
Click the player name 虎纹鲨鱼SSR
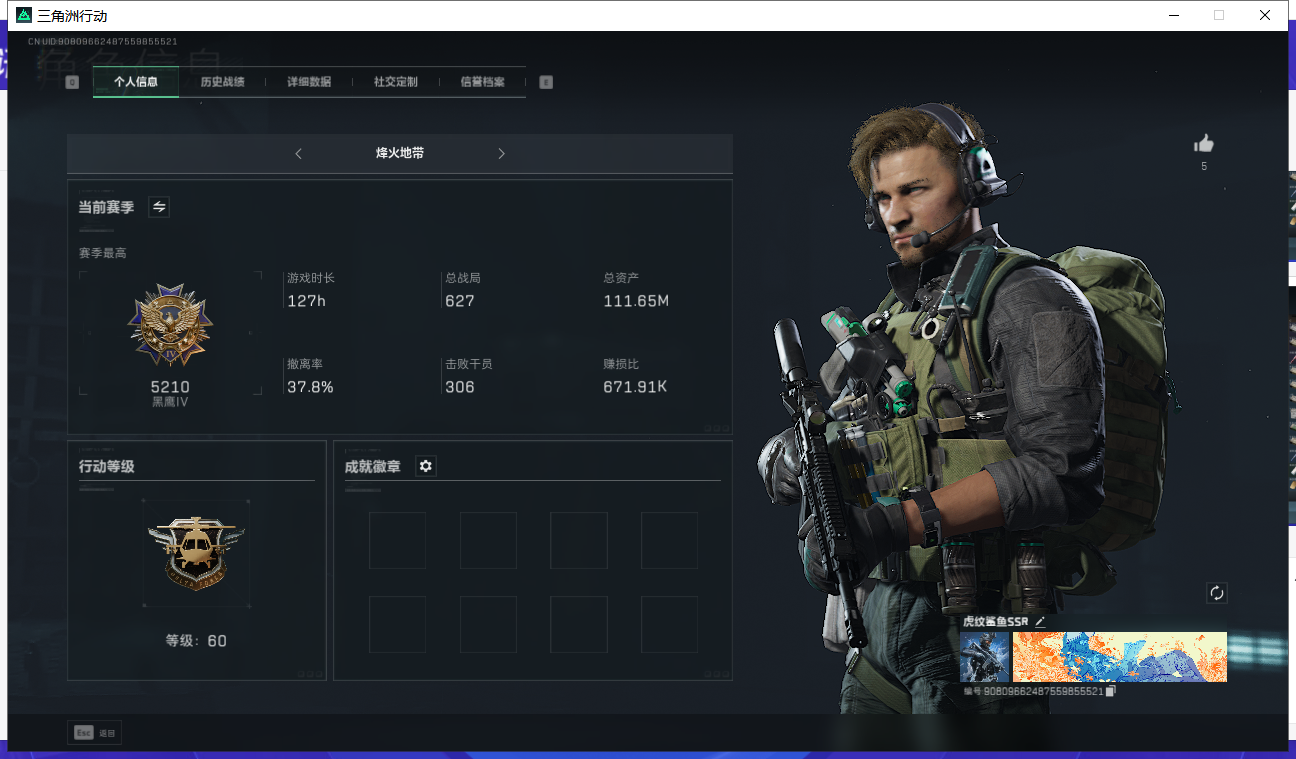point(995,621)
